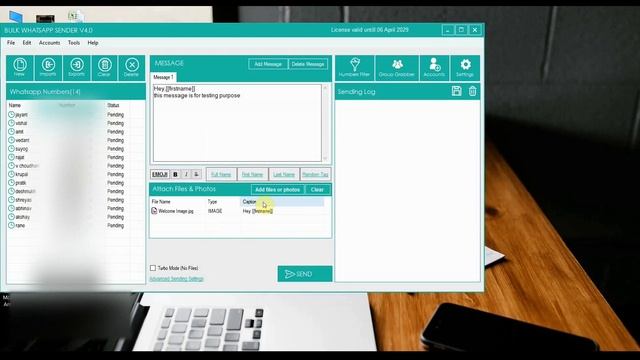Select the shreyas contact row

(76, 200)
